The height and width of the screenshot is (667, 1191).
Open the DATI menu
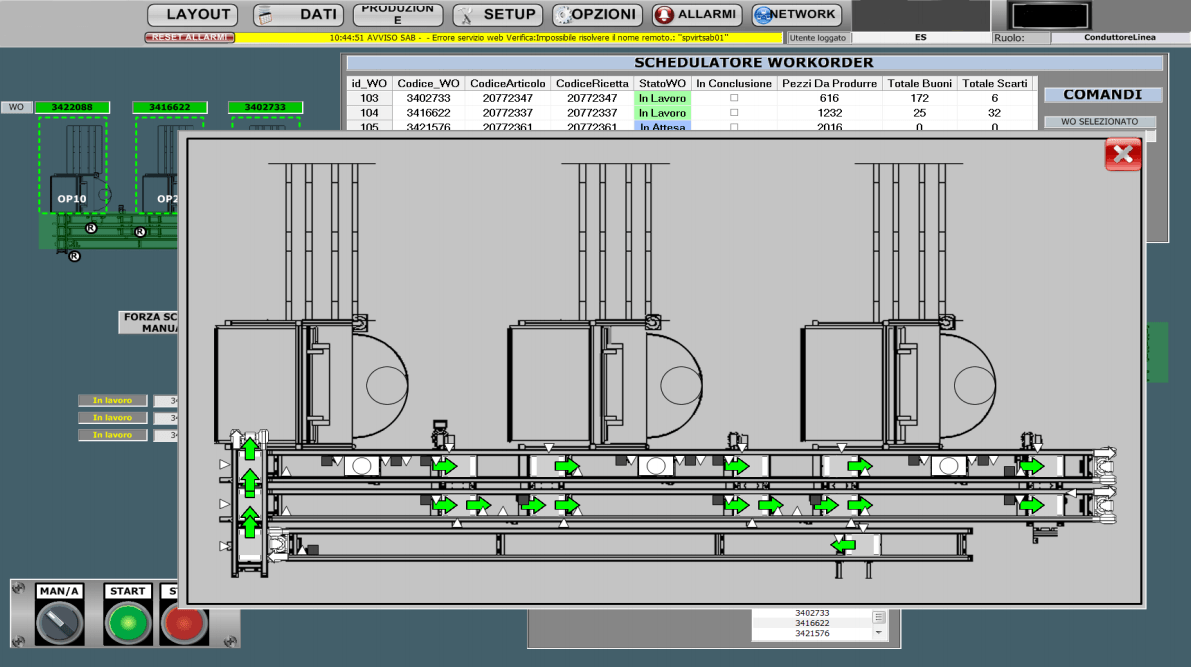pyautogui.click(x=299, y=14)
